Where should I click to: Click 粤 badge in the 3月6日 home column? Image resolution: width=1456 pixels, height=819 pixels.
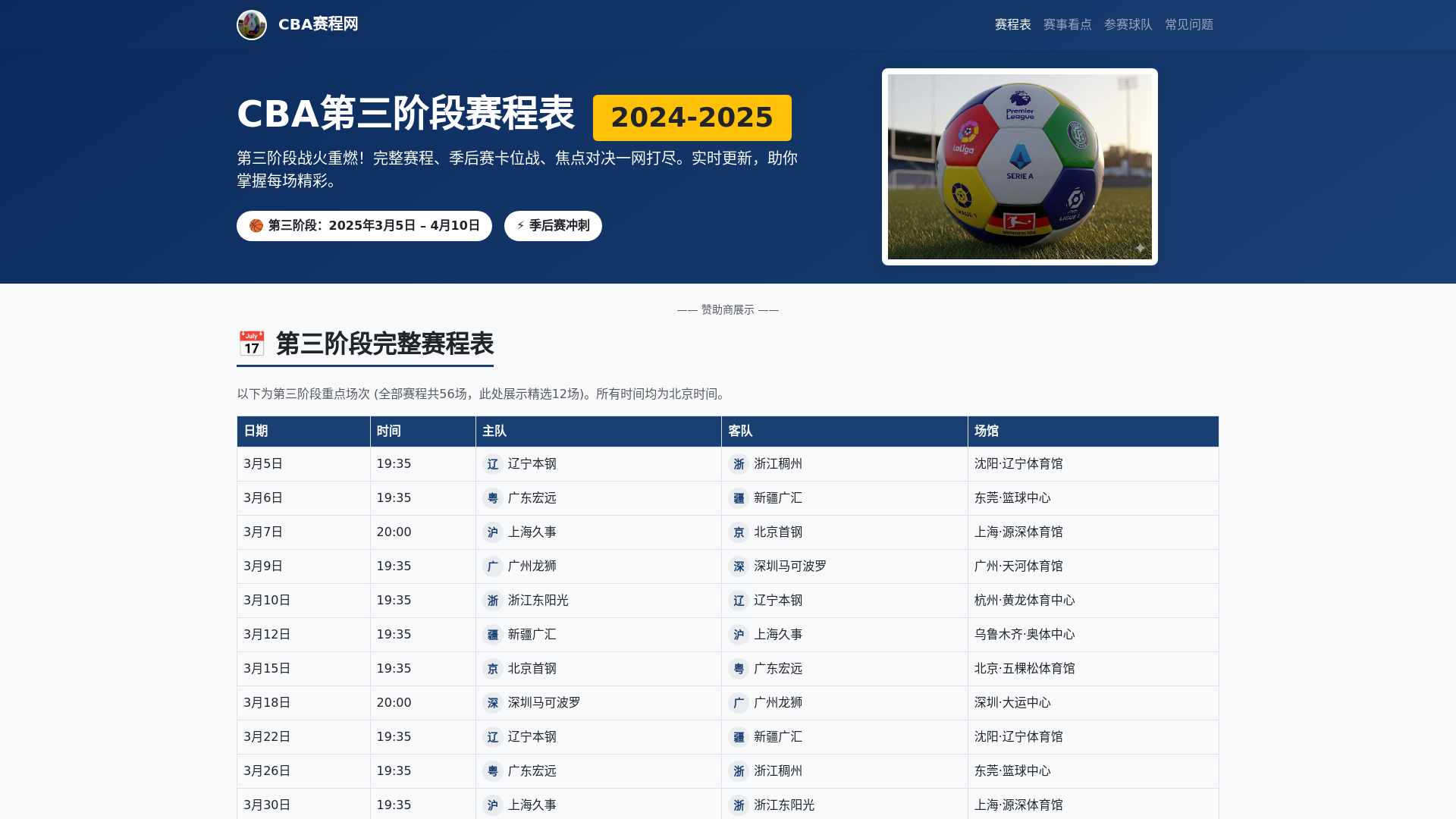pos(493,498)
